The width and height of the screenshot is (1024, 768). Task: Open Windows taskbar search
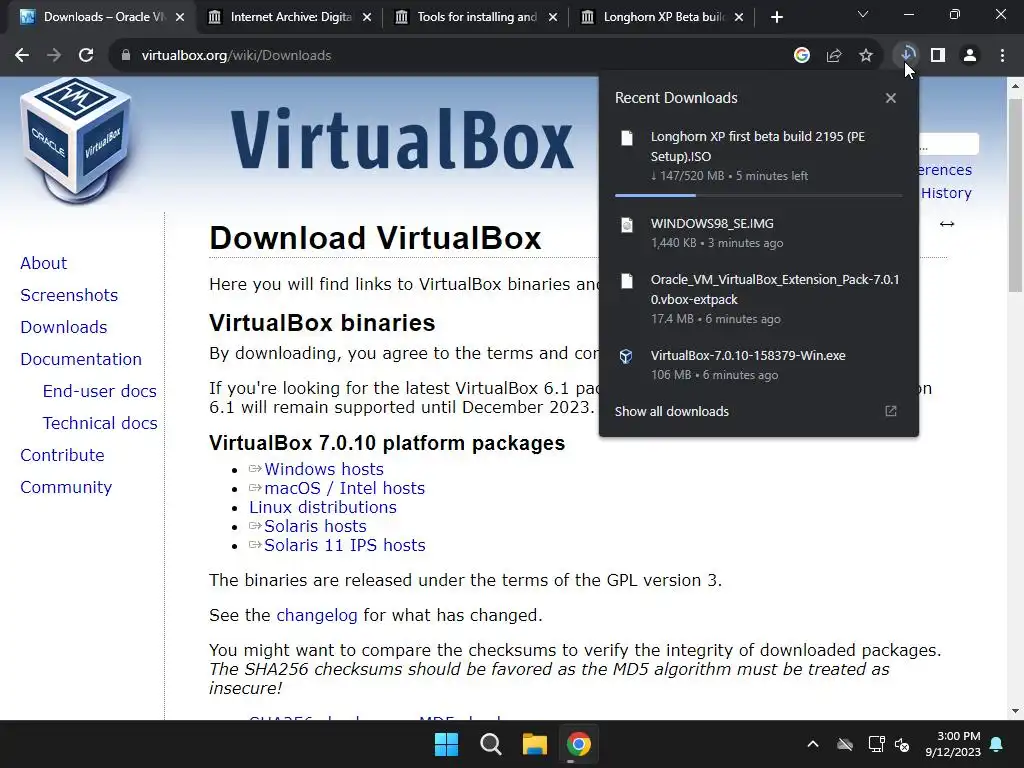490,744
